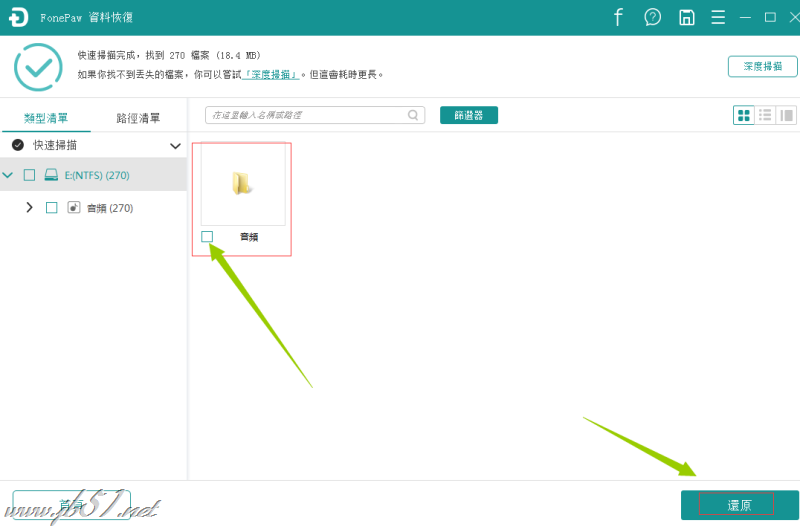Switch to 路徑清單 tab
The image size is (800, 529).
[138, 118]
